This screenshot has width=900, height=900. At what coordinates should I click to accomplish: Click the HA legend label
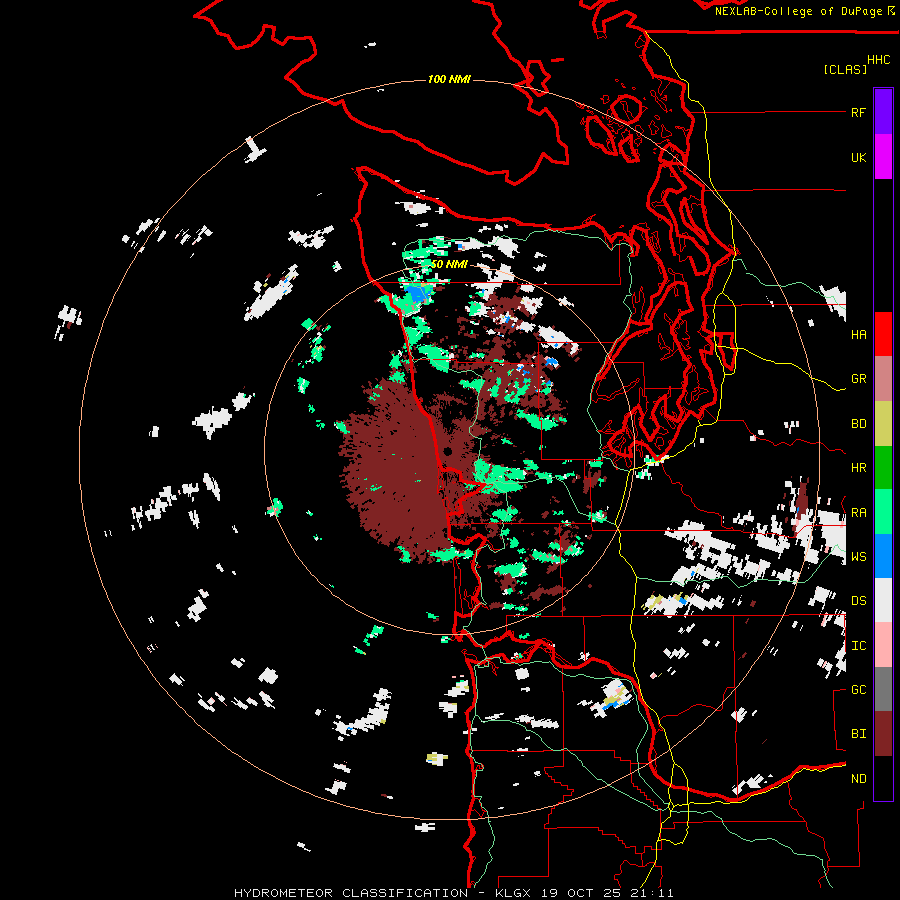[858, 334]
